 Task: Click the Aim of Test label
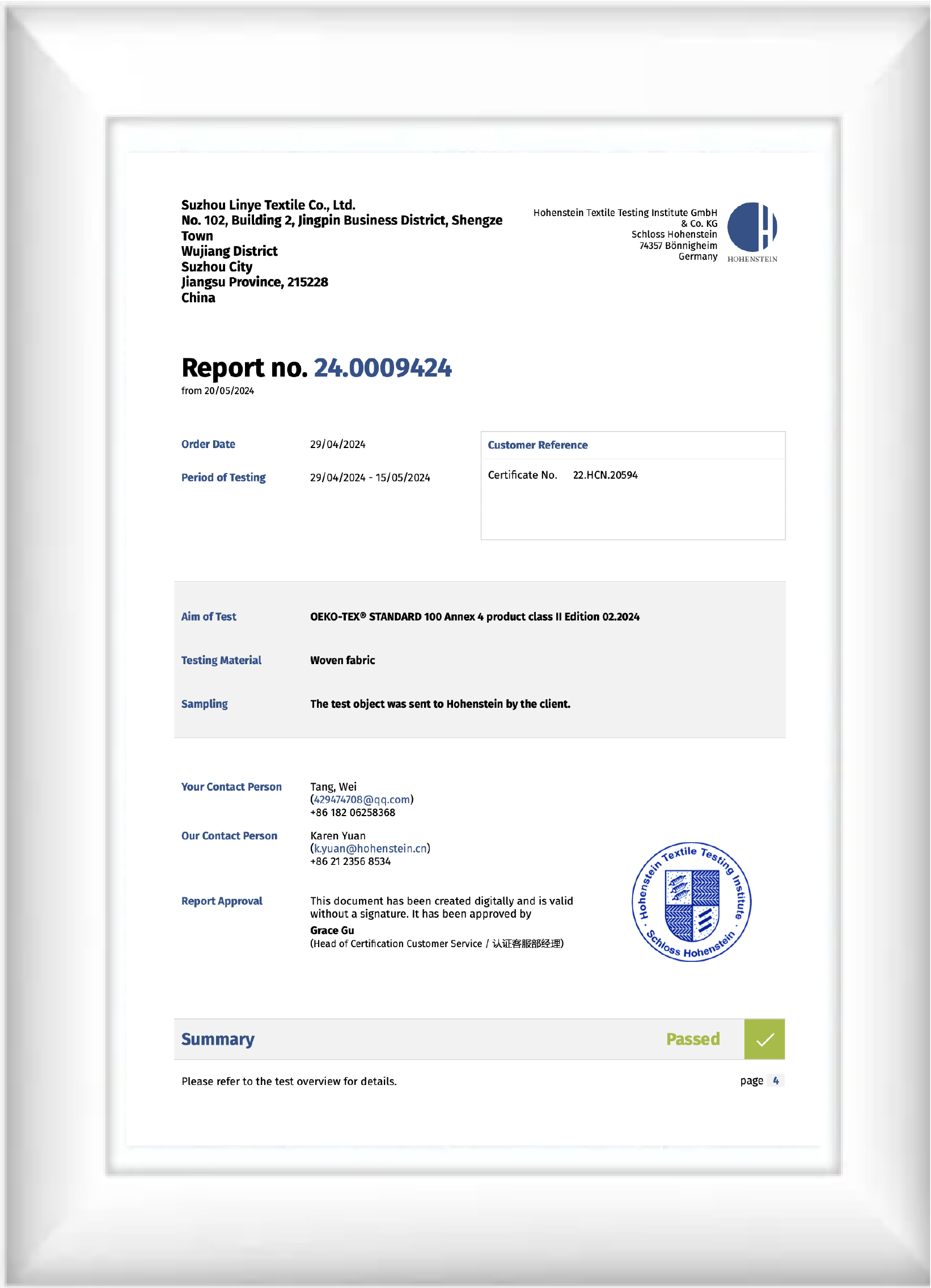[208, 616]
